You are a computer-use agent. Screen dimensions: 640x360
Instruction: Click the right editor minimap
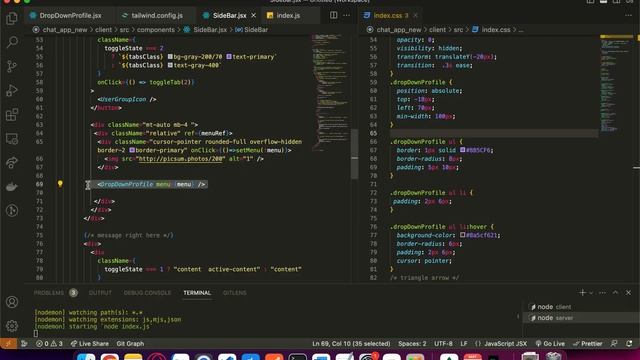(x=616, y=84)
